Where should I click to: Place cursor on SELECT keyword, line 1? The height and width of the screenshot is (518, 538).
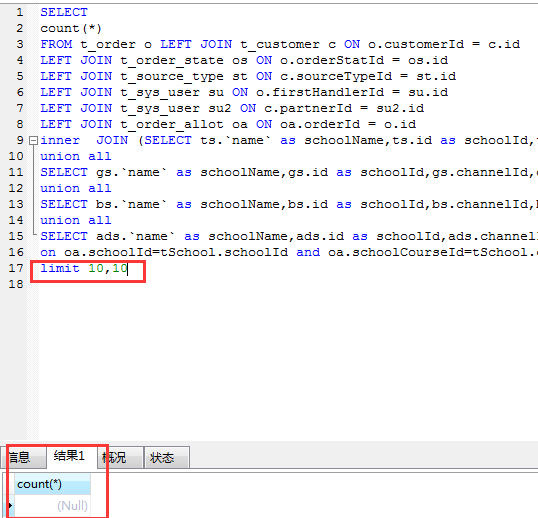tap(64, 13)
